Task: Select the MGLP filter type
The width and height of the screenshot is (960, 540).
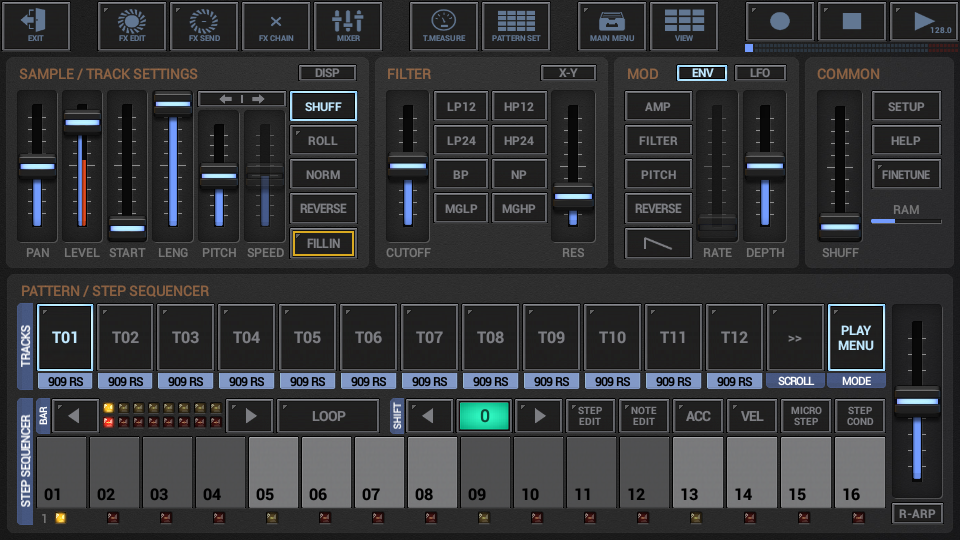Action: point(461,209)
